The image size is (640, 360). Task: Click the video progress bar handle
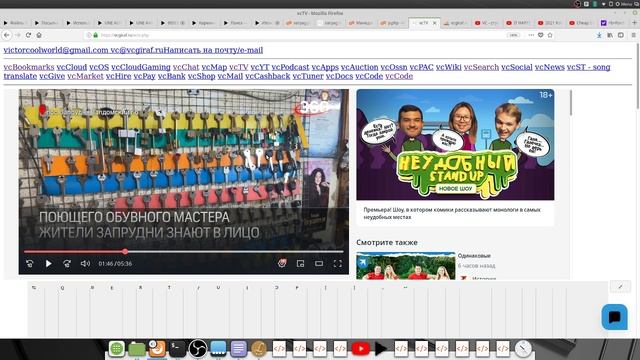[x=125, y=251]
